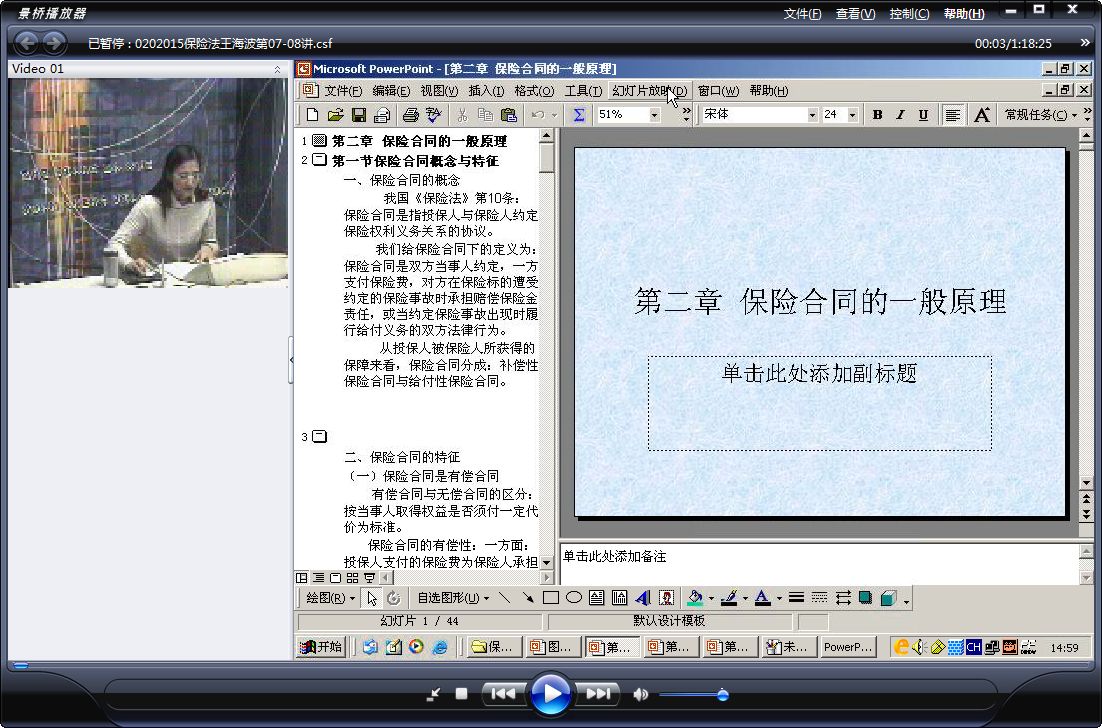Open the 插入 menu in PowerPoint

(x=486, y=91)
